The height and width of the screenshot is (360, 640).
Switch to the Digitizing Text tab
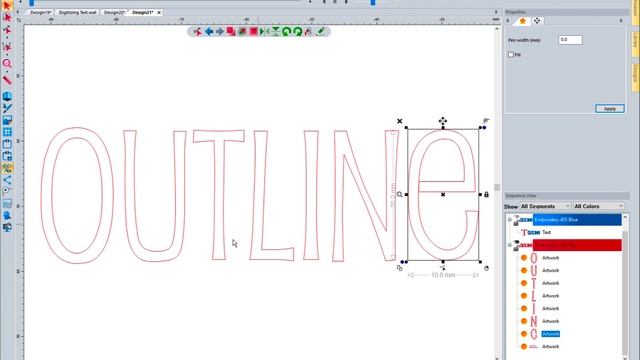(78, 13)
